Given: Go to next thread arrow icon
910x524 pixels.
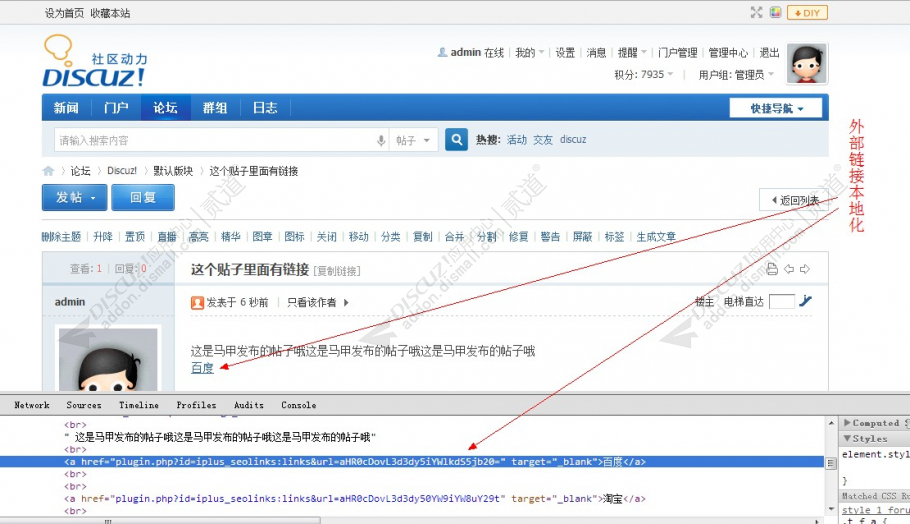Looking at the screenshot, I should pos(804,269).
